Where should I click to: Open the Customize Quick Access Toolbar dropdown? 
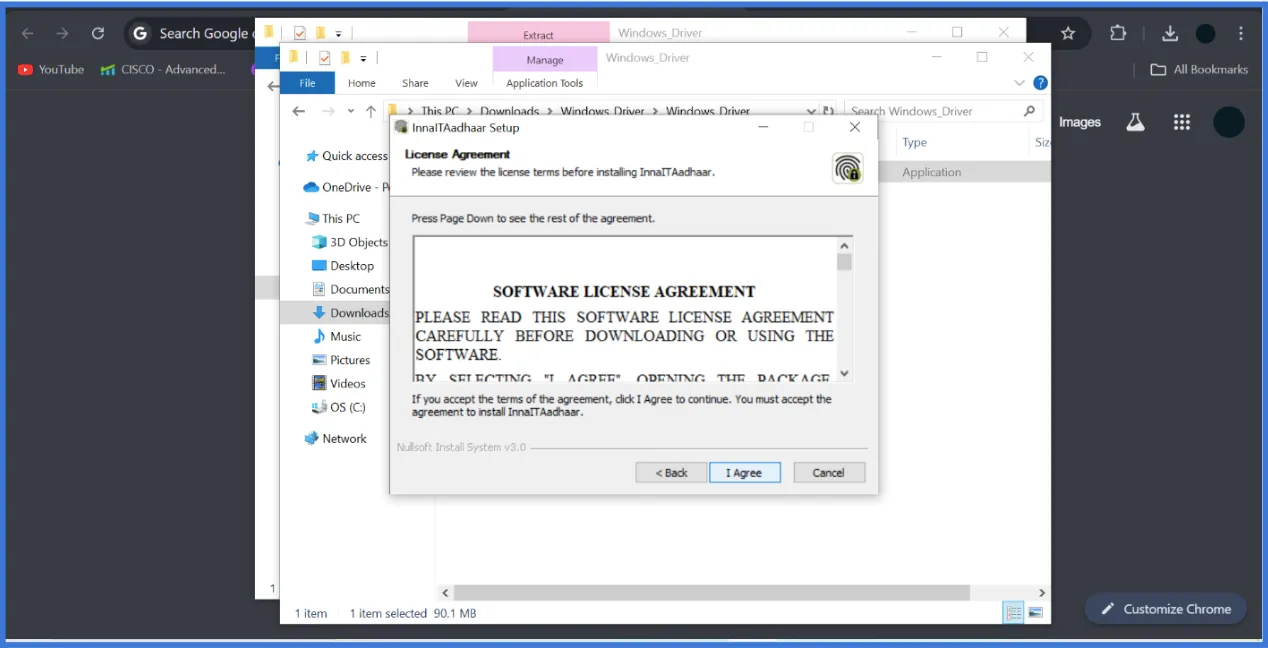363,59
